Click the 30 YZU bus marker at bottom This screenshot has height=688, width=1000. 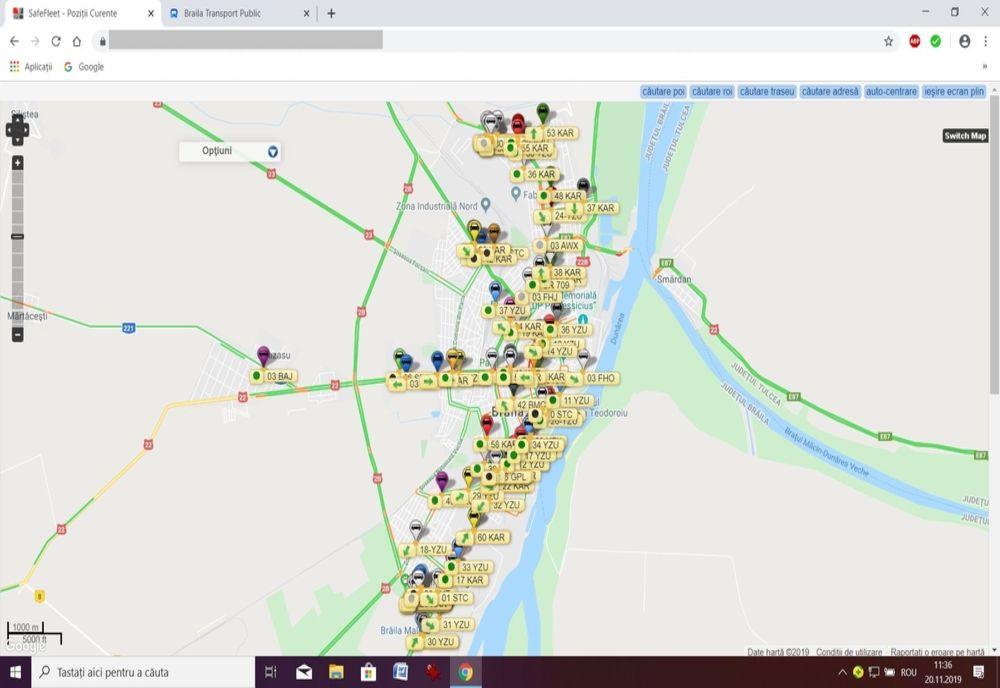click(x=440, y=641)
